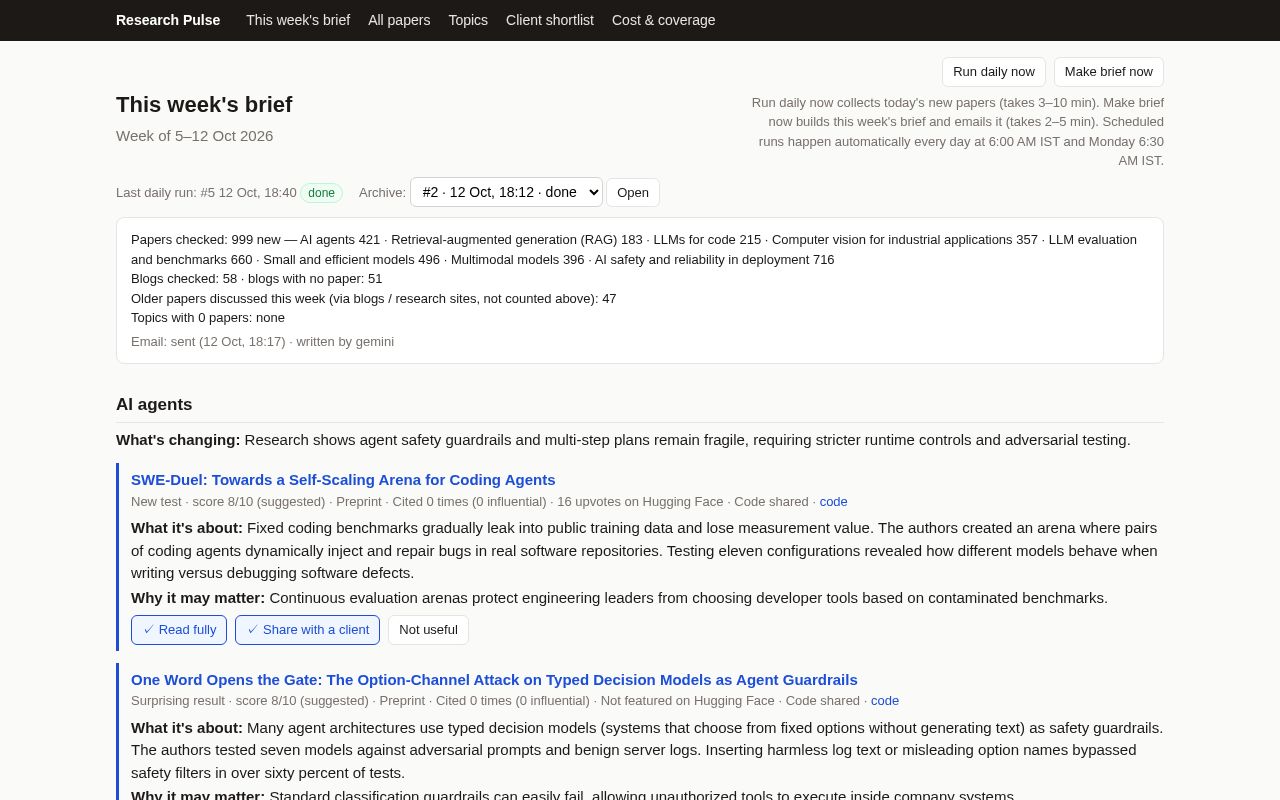This screenshot has height=800, width=1280.
Task: Click the Blogs checked: 58 line
Action: (257, 279)
